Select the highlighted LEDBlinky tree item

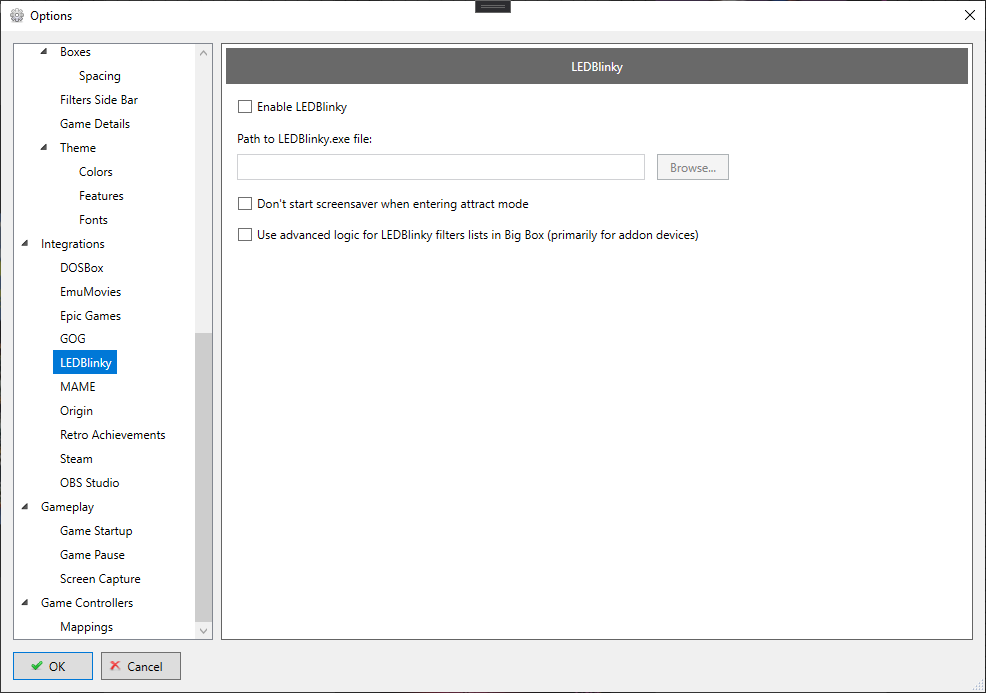(85, 363)
